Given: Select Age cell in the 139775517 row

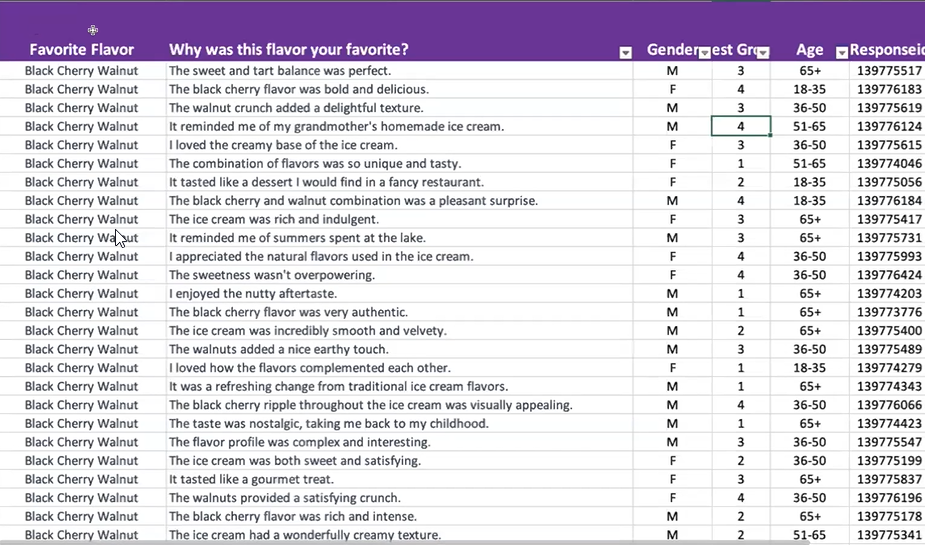Looking at the screenshot, I should [810, 71].
